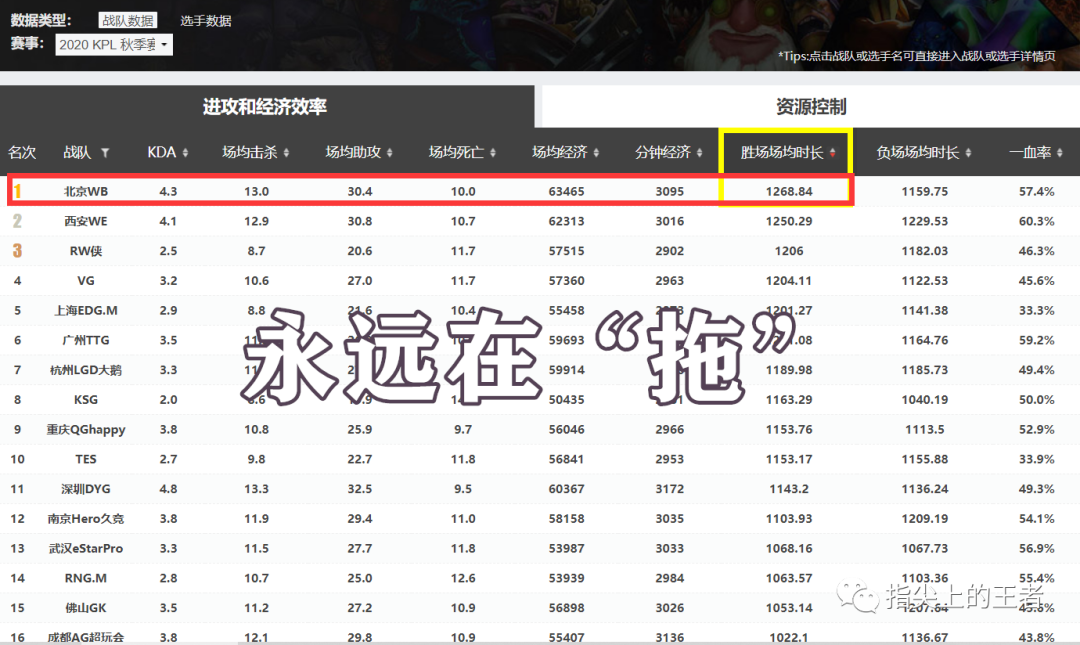
Task: Open team page for KSG
Action: (x=85, y=400)
